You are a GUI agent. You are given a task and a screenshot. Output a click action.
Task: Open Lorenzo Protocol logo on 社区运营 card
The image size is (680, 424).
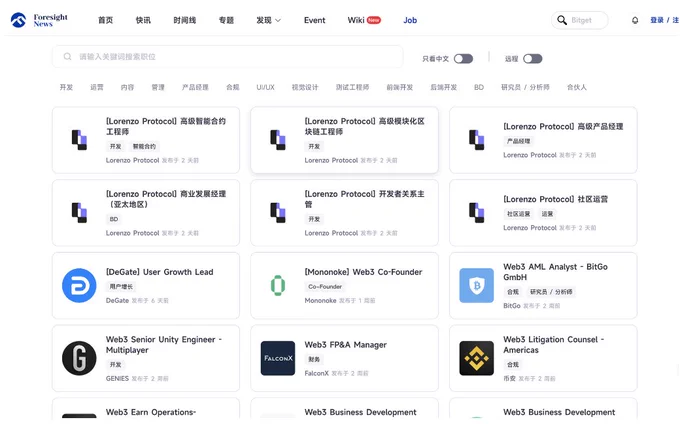[476, 212]
